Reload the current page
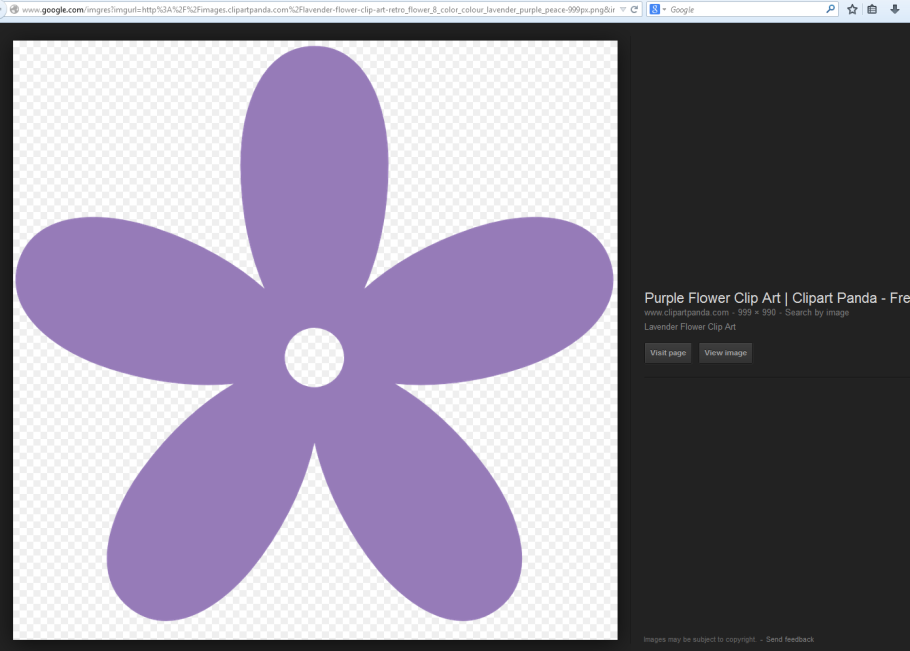The image size is (910, 651). point(634,9)
